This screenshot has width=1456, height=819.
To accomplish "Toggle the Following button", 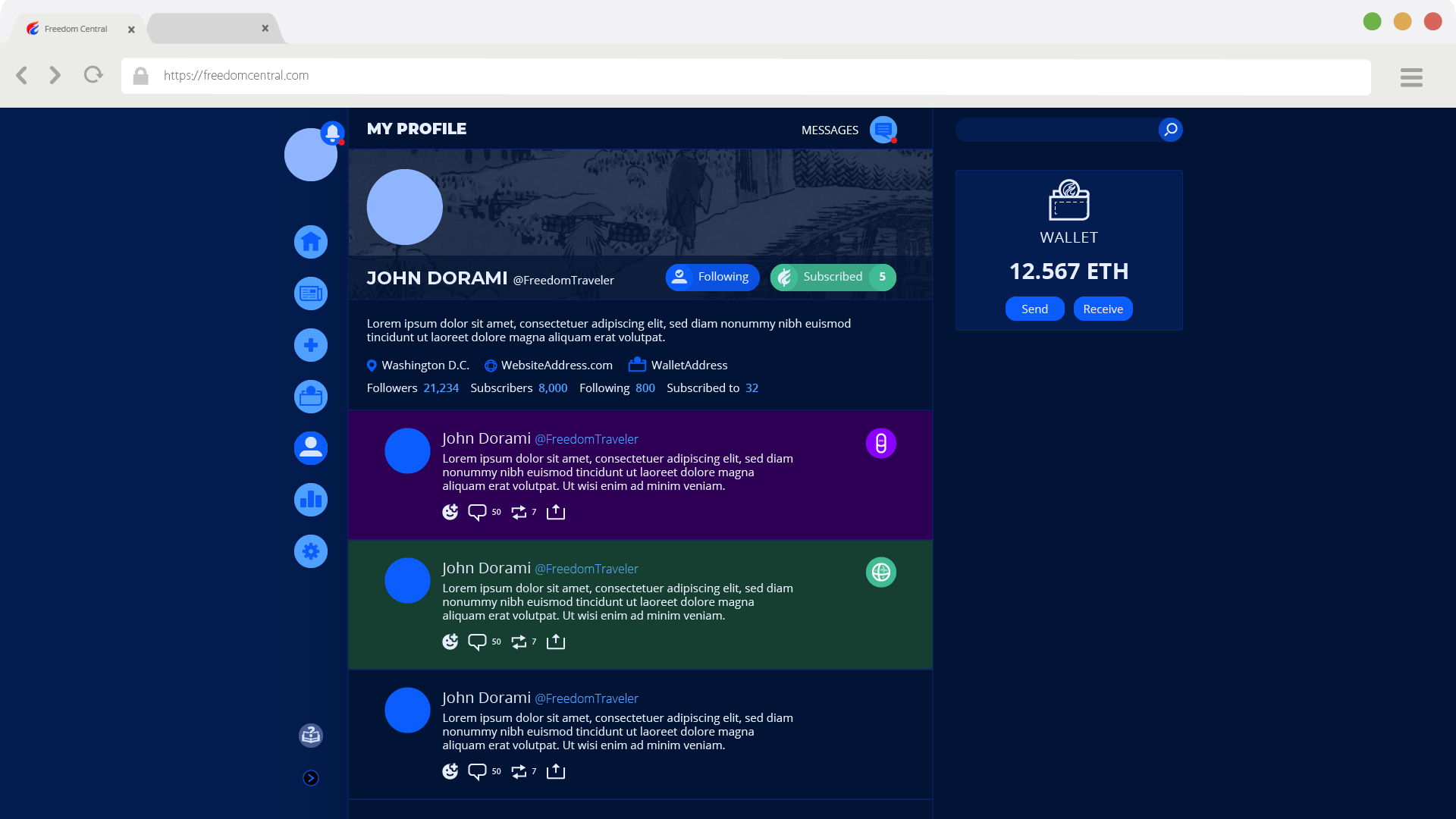I will (x=712, y=277).
